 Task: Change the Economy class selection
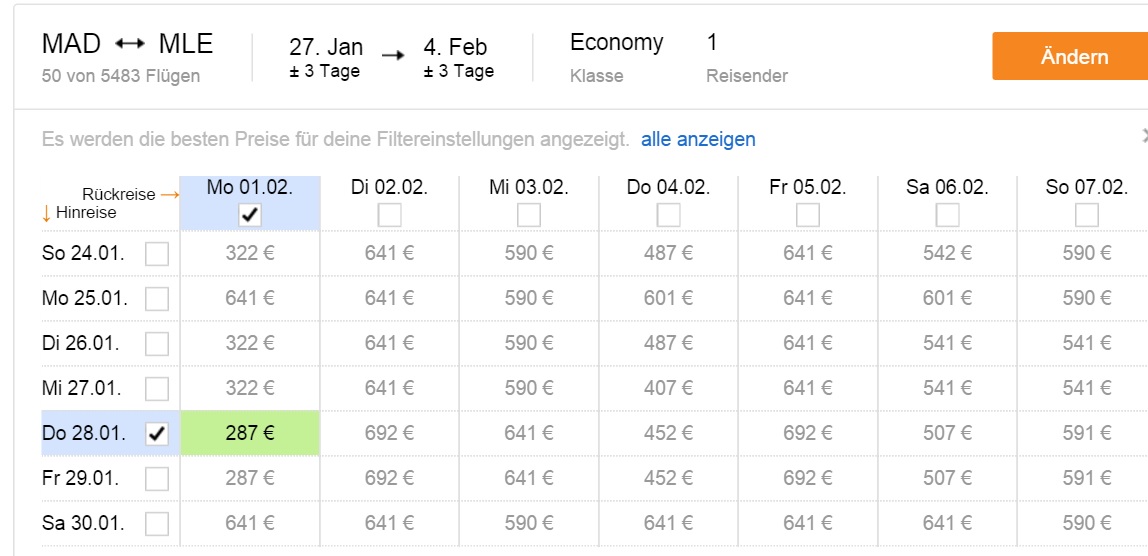pyautogui.click(x=616, y=56)
